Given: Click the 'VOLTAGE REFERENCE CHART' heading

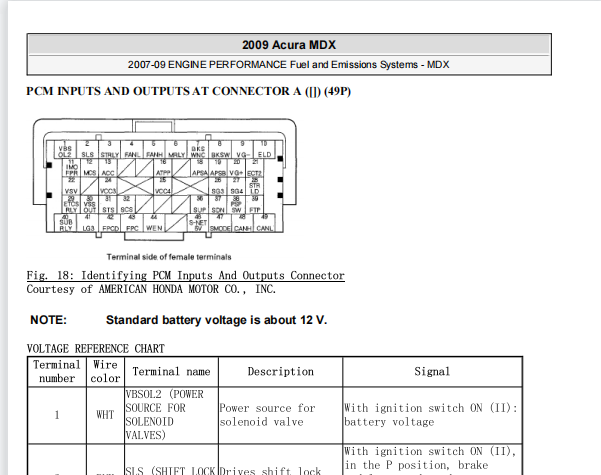Looking at the screenshot, I should pos(95,348).
